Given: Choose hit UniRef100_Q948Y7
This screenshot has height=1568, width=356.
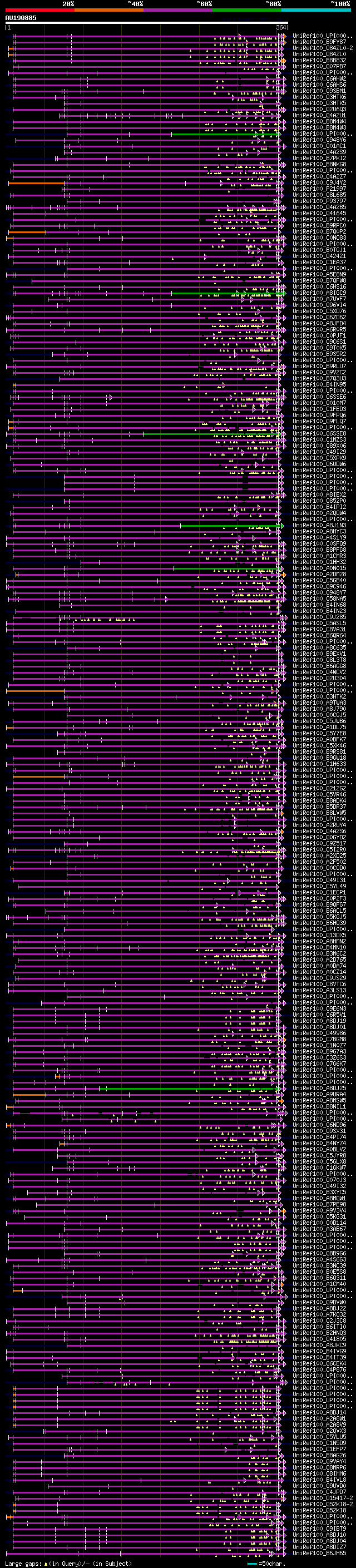Looking at the screenshot, I should point(319,593).
